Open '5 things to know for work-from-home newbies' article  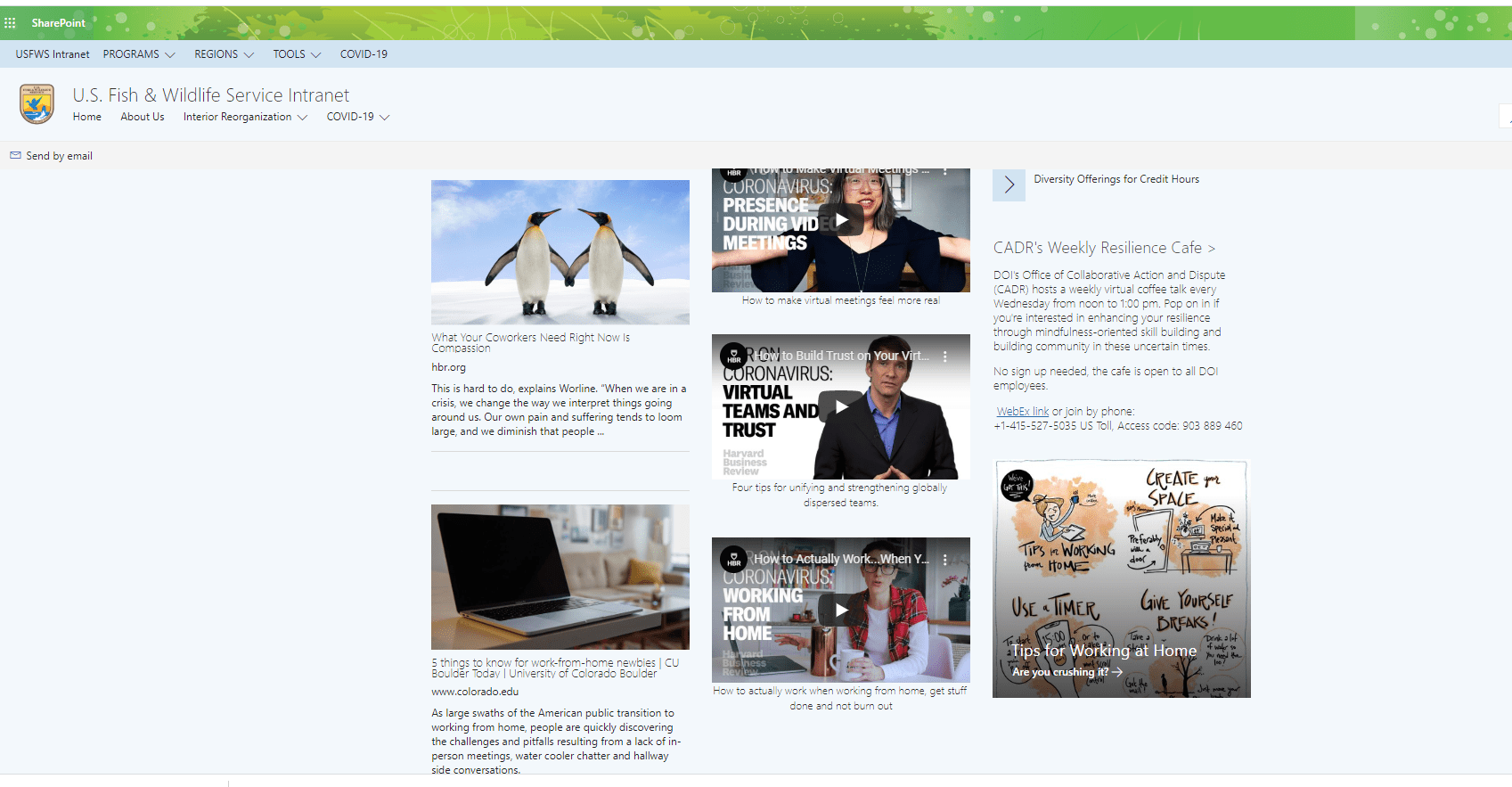555,668
